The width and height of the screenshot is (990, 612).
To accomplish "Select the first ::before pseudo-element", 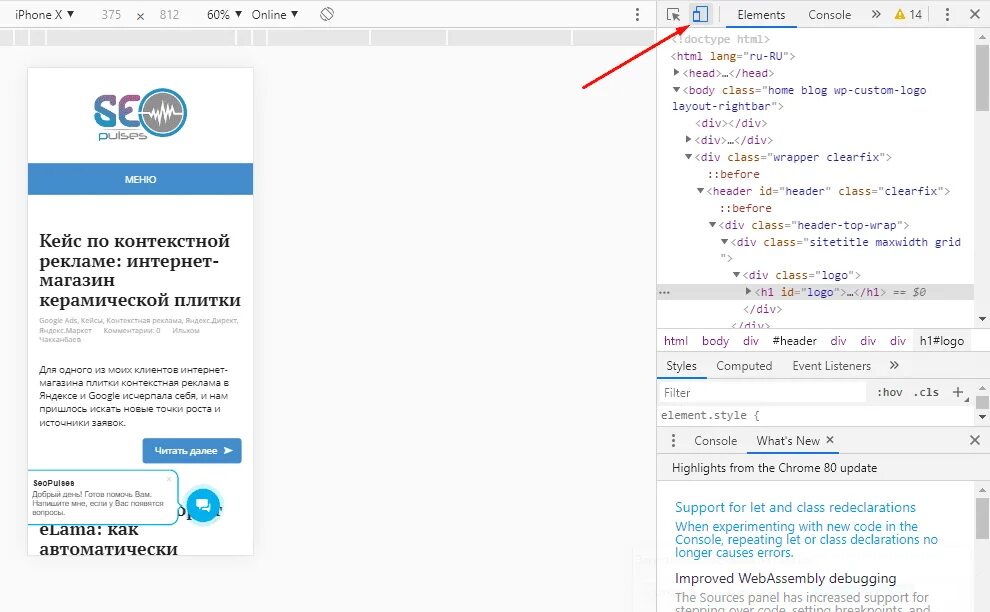I will click(733, 174).
